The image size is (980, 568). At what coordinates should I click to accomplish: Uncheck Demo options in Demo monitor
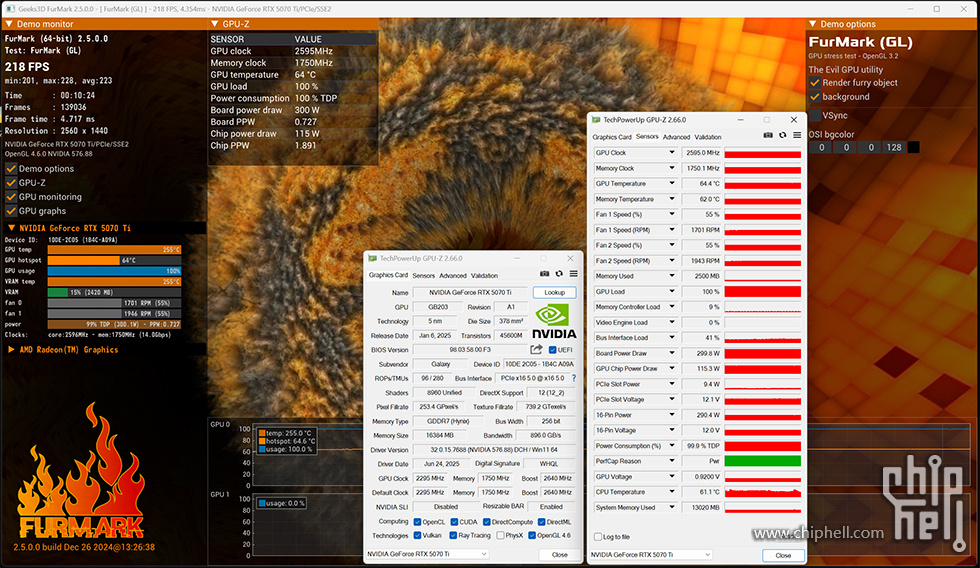pyautogui.click(x=11, y=169)
